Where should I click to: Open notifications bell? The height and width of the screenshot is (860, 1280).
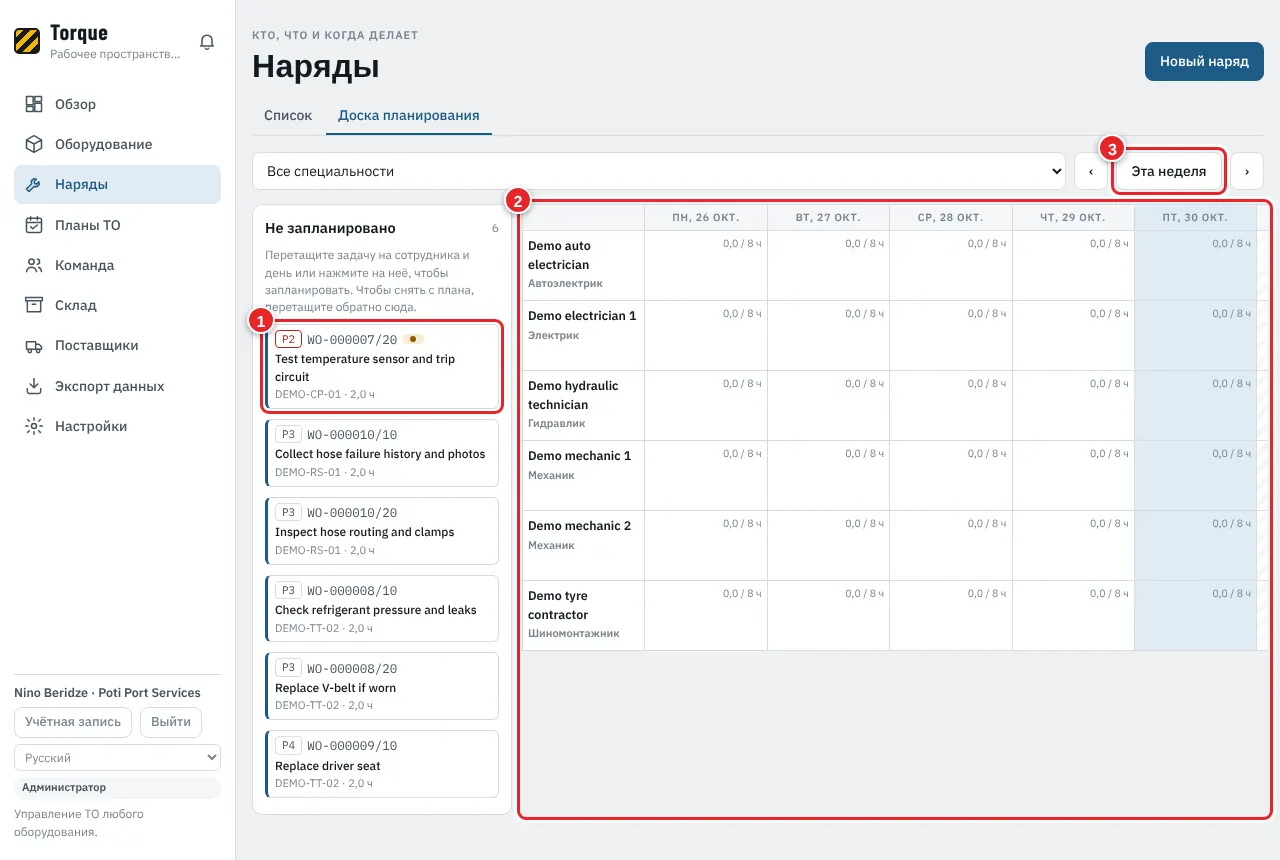[x=207, y=42]
